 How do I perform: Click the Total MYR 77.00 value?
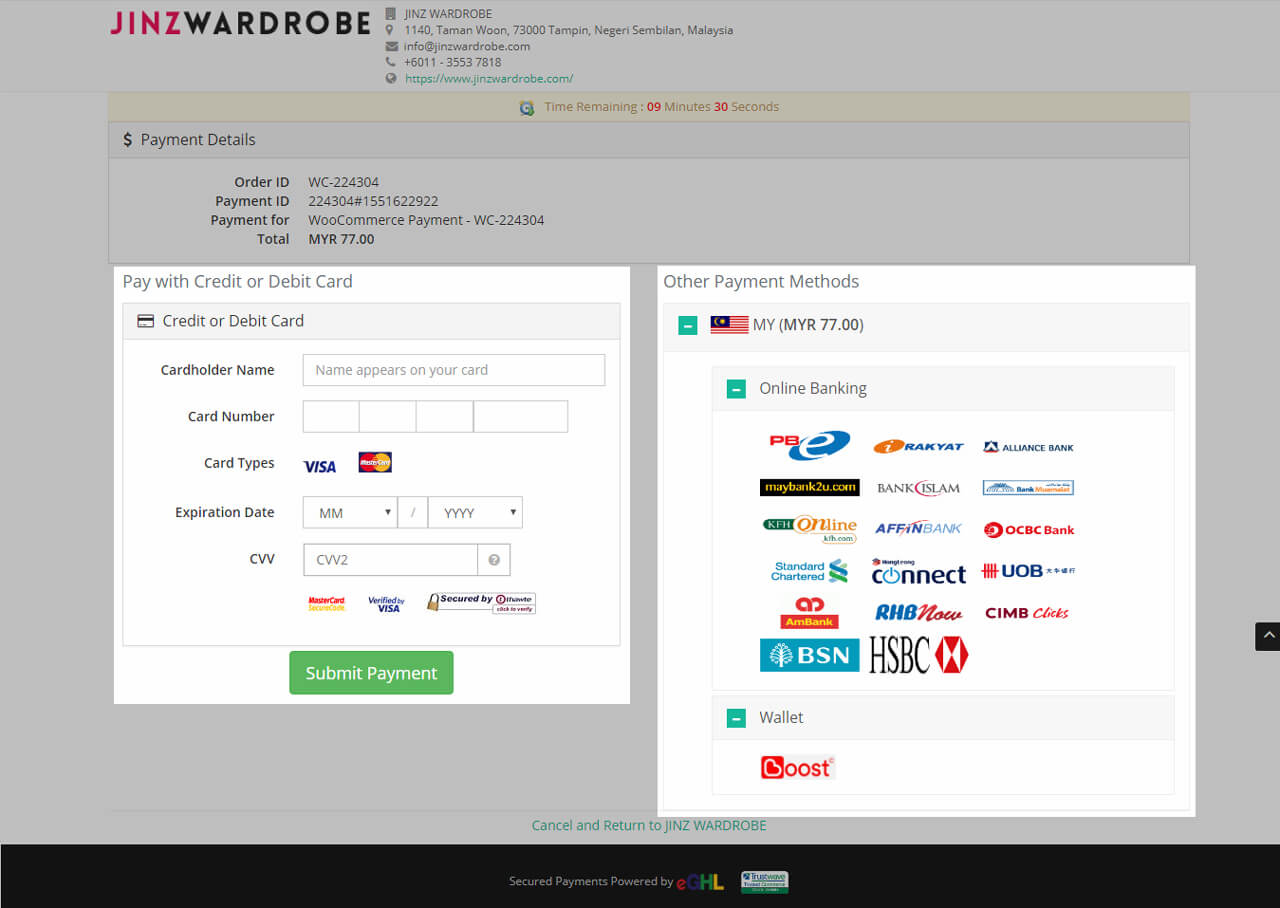[x=341, y=239]
